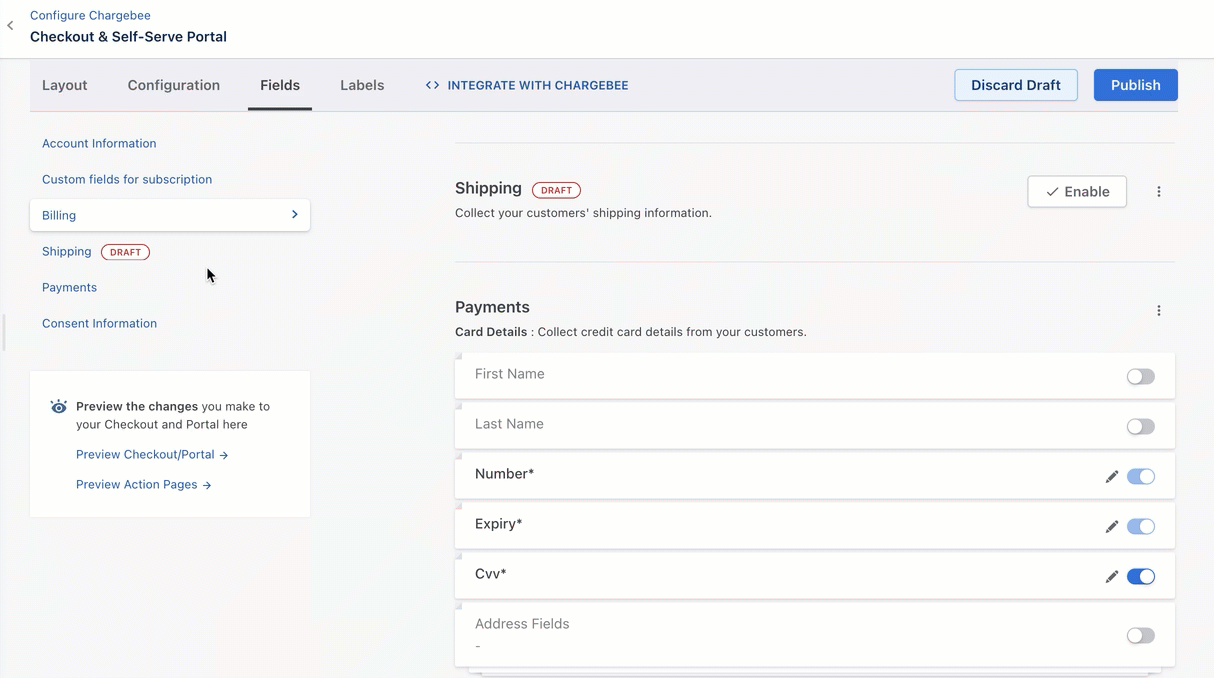
Task: Click the eye icon beside Preview the changes
Action: pyautogui.click(x=59, y=407)
